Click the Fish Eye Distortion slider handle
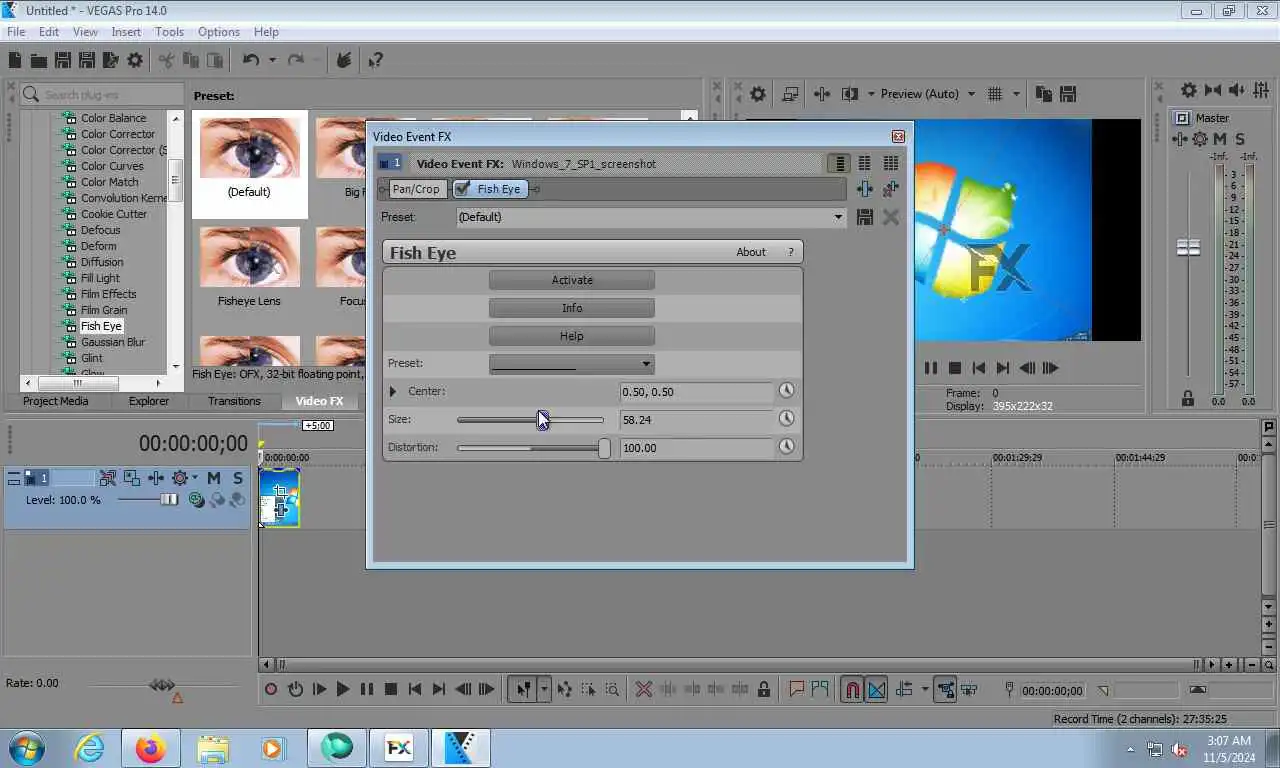Screen dimensions: 1280x768 [x=604, y=448]
